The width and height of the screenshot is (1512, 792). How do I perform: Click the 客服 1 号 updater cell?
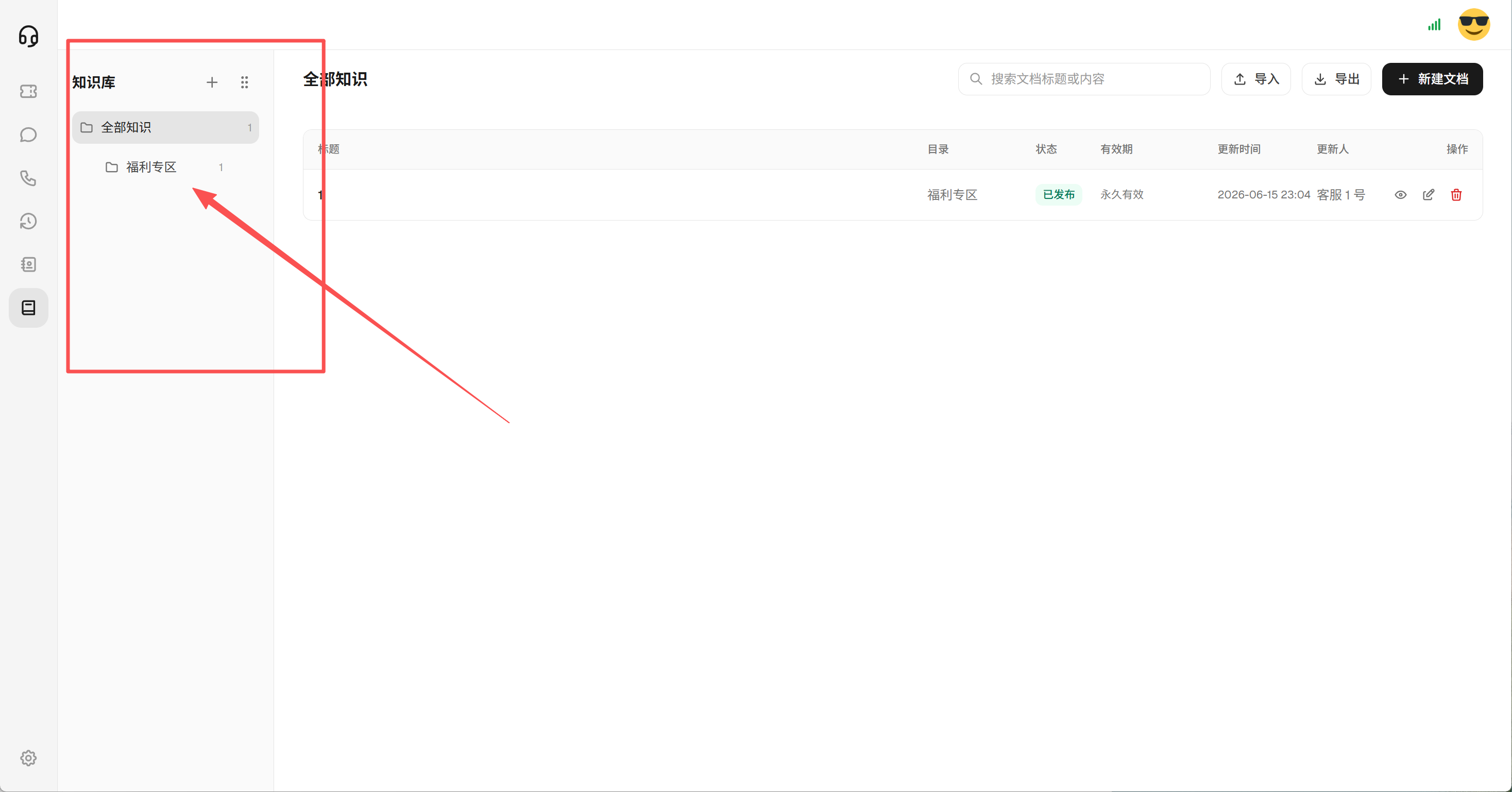1340,195
